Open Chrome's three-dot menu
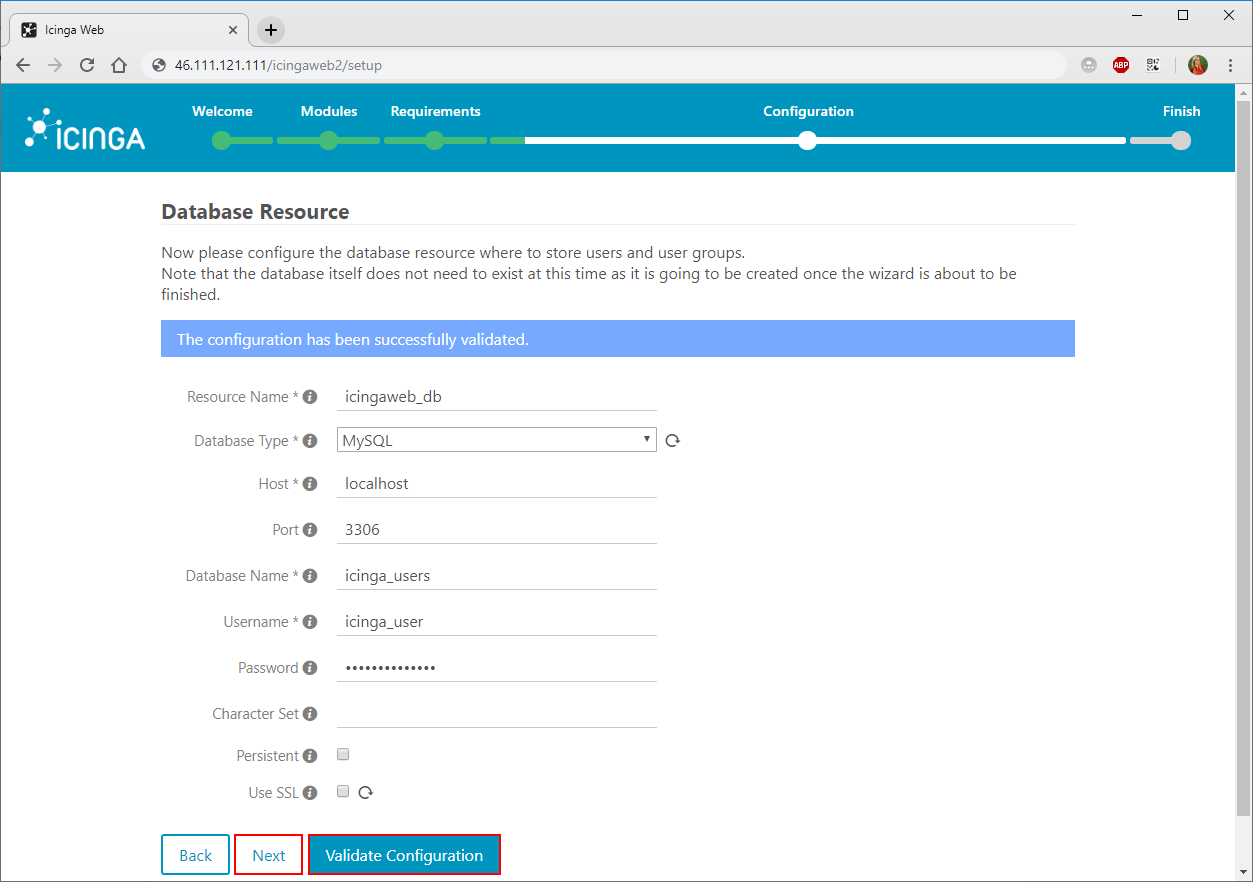 pos(1230,64)
